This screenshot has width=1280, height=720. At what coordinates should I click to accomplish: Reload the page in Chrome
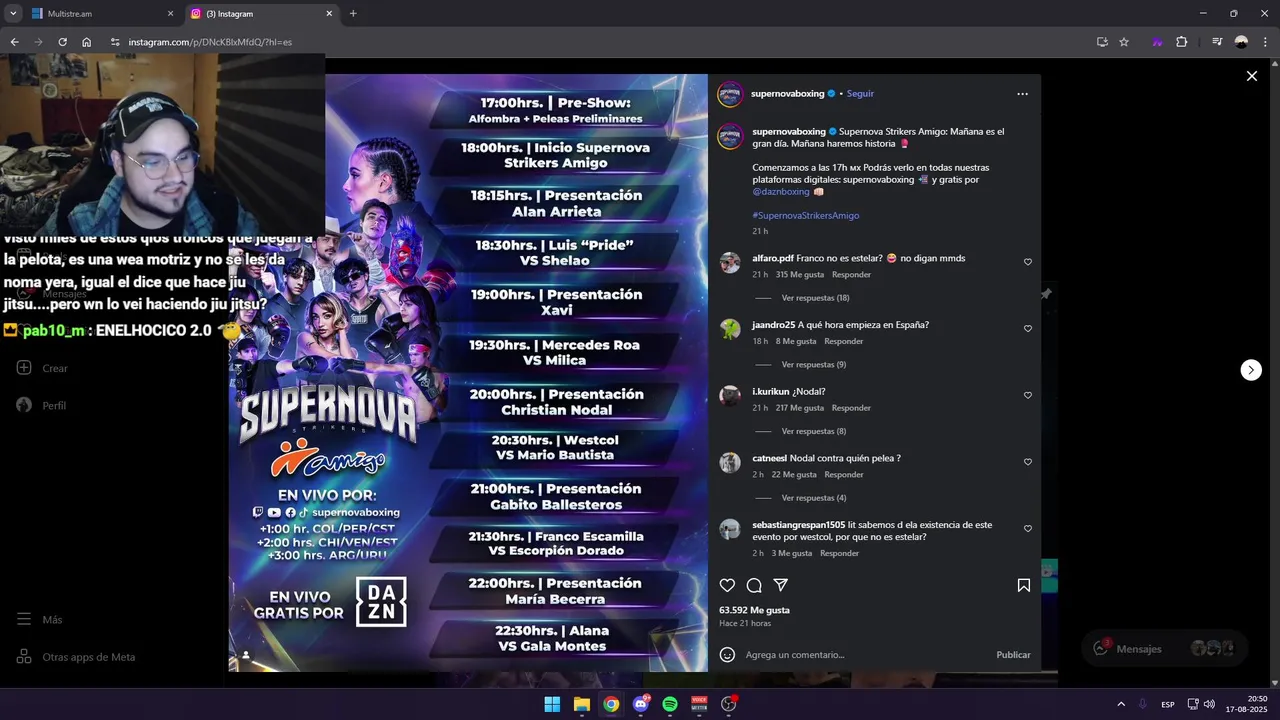pyautogui.click(x=62, y=42)
